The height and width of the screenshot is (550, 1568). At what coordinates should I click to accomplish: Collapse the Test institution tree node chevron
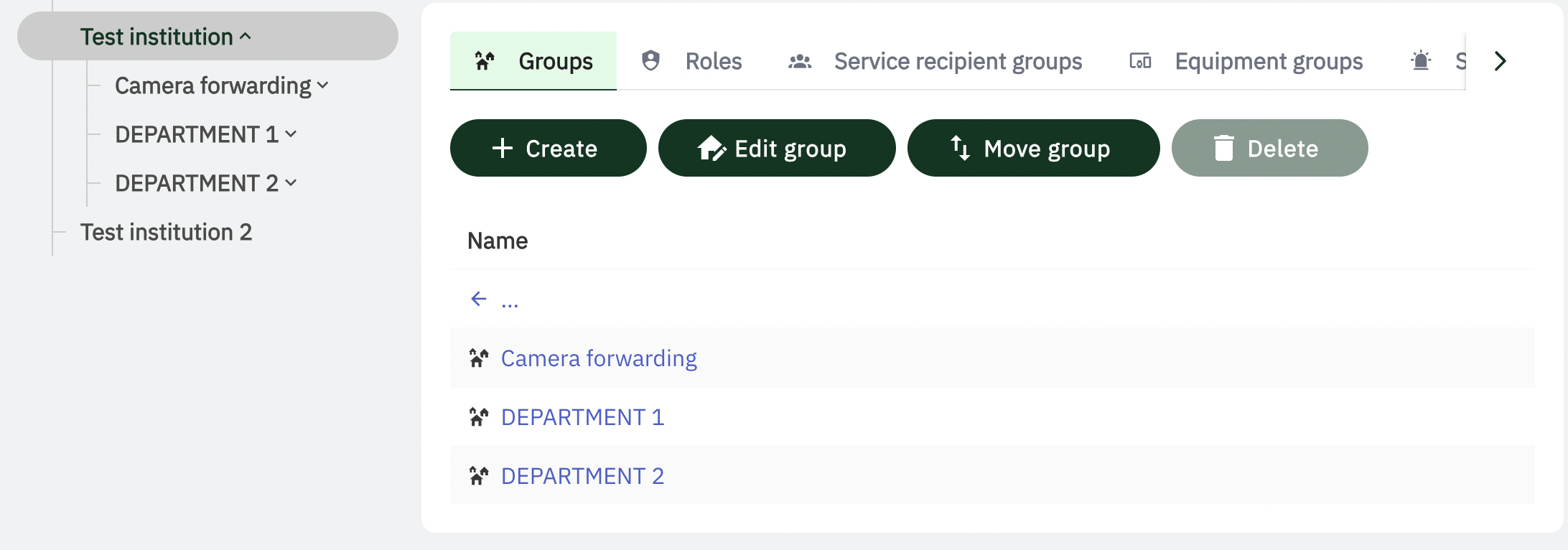pyautogui.click(x=246, y=36)
